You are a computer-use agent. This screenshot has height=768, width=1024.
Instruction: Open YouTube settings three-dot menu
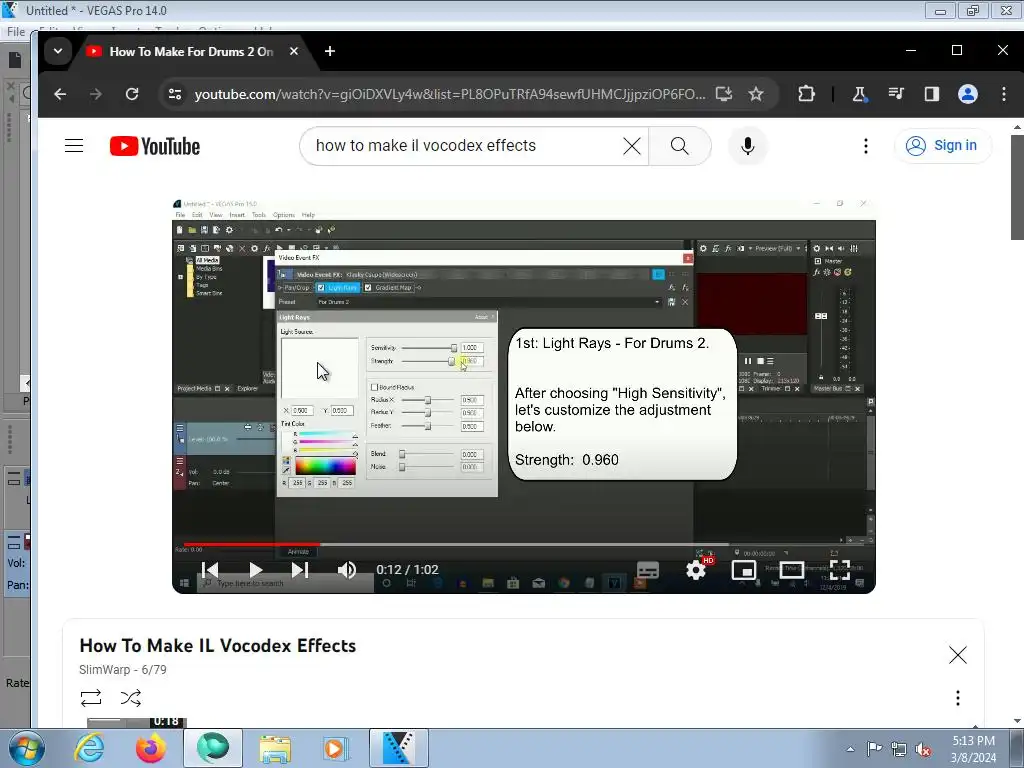tap(866, 146)
